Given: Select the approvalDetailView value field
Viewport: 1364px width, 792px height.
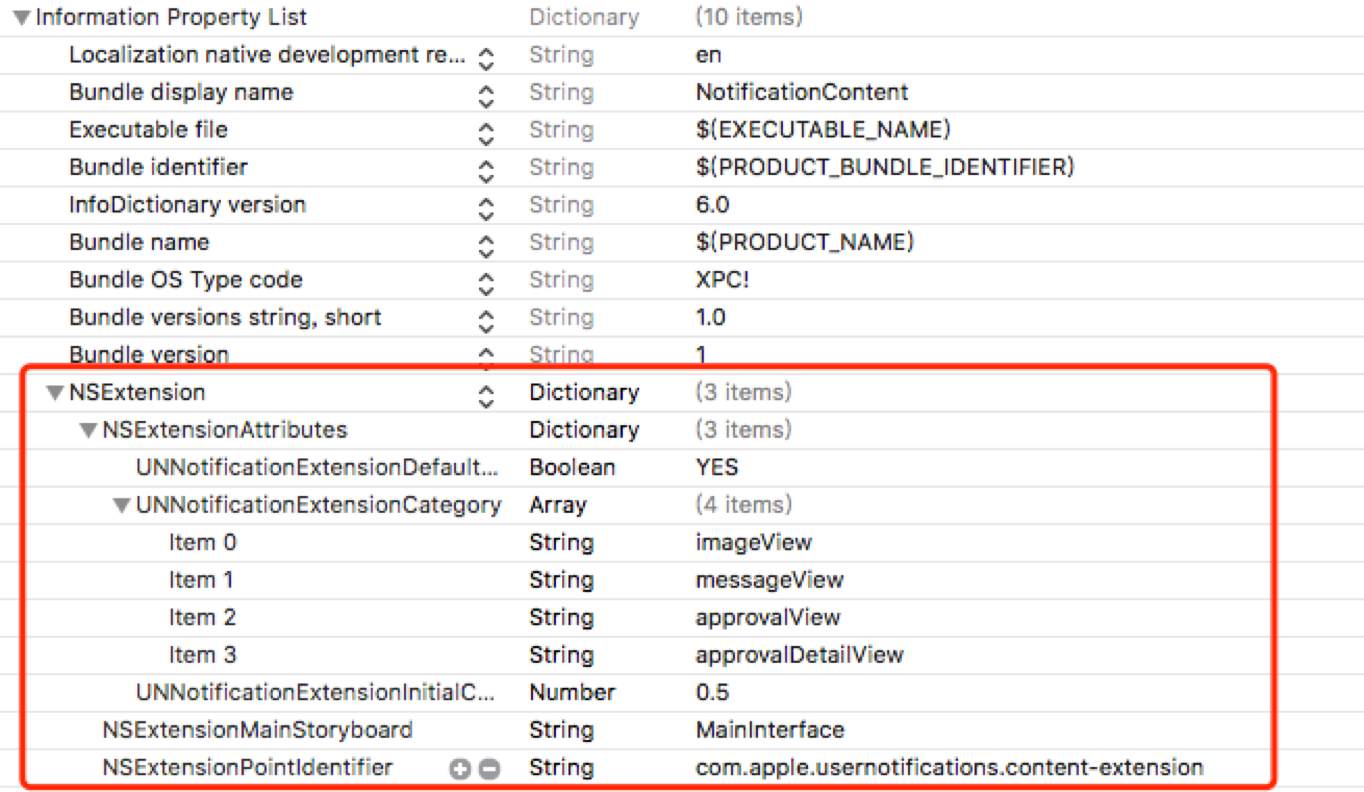Looking at the screenshot, I should coord(799,656).
